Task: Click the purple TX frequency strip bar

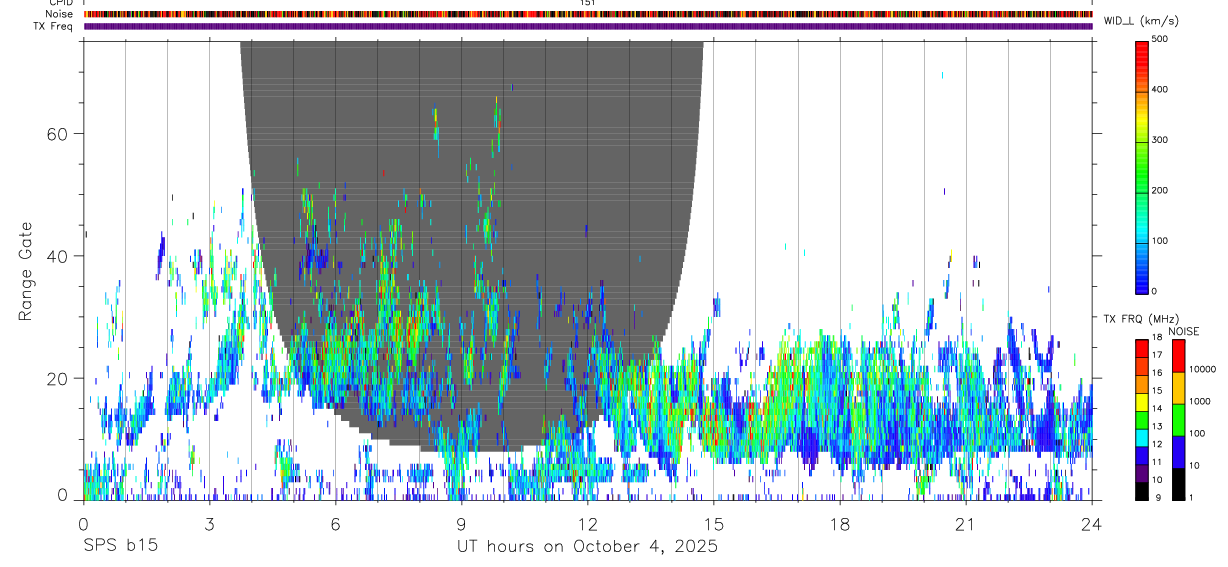Action: pos(588,26)
